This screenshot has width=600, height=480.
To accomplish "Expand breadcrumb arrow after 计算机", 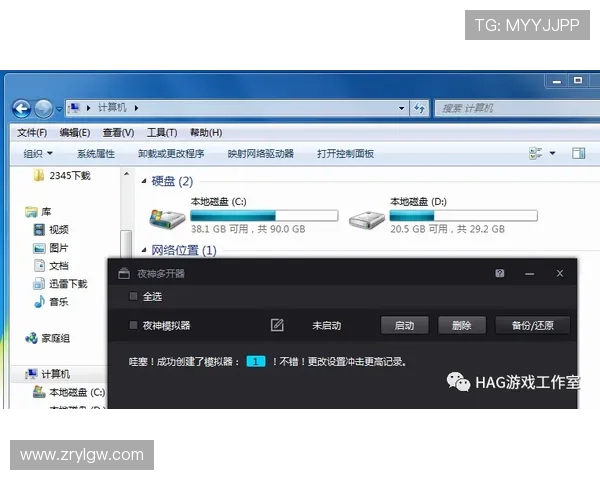I will [136, 108].
